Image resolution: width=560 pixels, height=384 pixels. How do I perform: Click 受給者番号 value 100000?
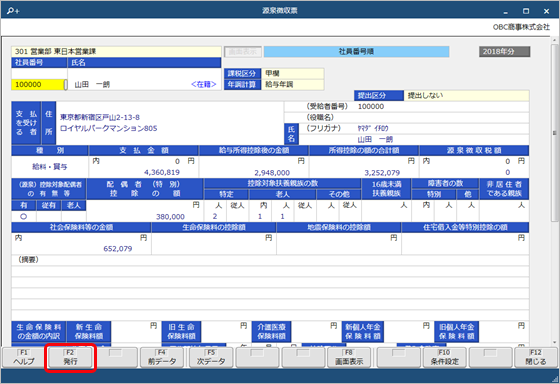pos(371,106)
